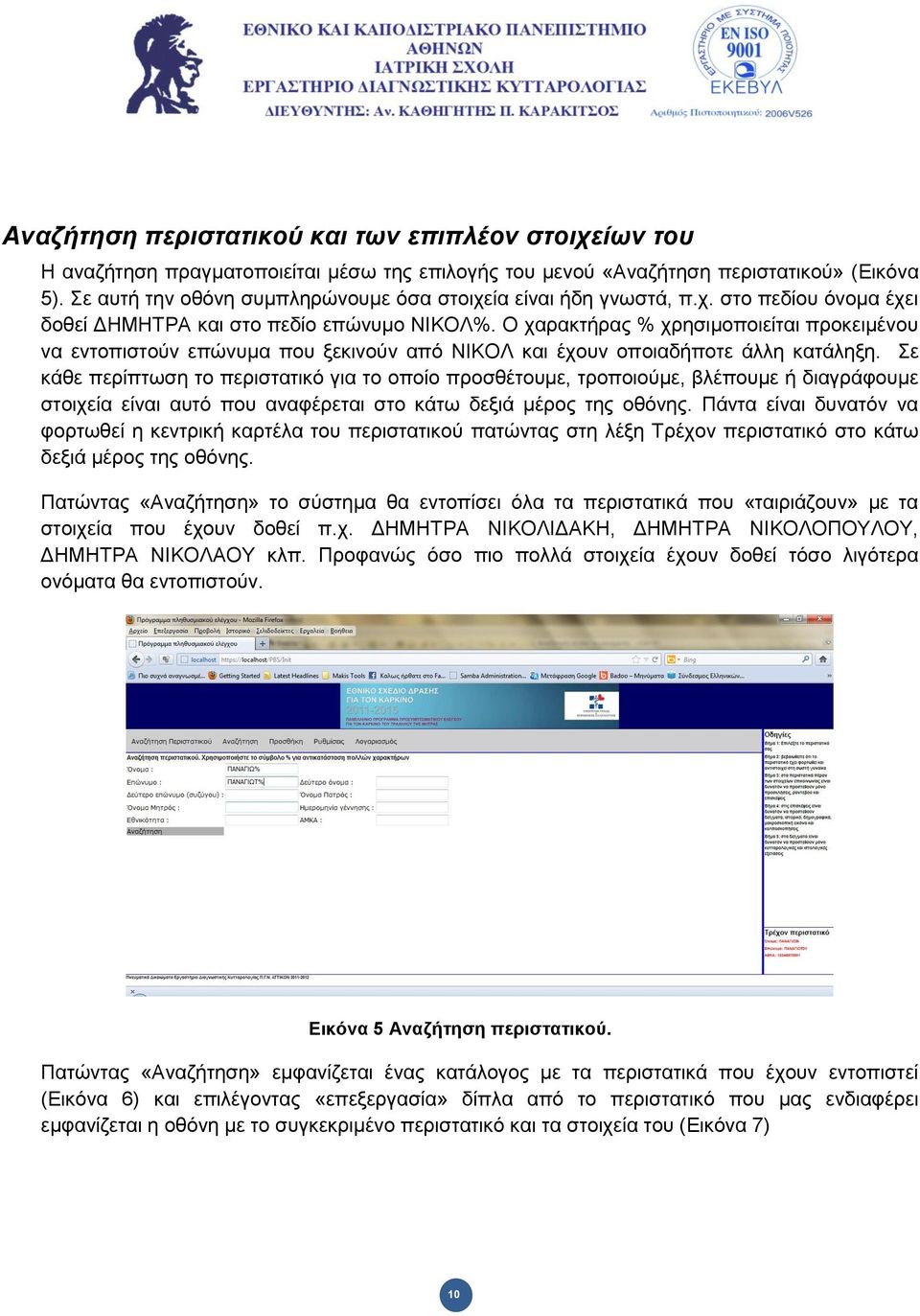
Task: Open the Samba Administration bookmark
Action: click(x=488, y=676)
